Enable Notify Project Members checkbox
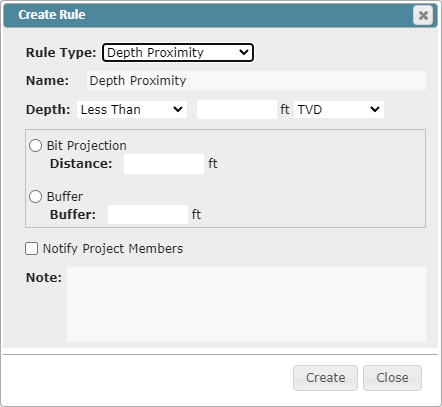This screenshot has width=442, height=407. click(32, 249)
